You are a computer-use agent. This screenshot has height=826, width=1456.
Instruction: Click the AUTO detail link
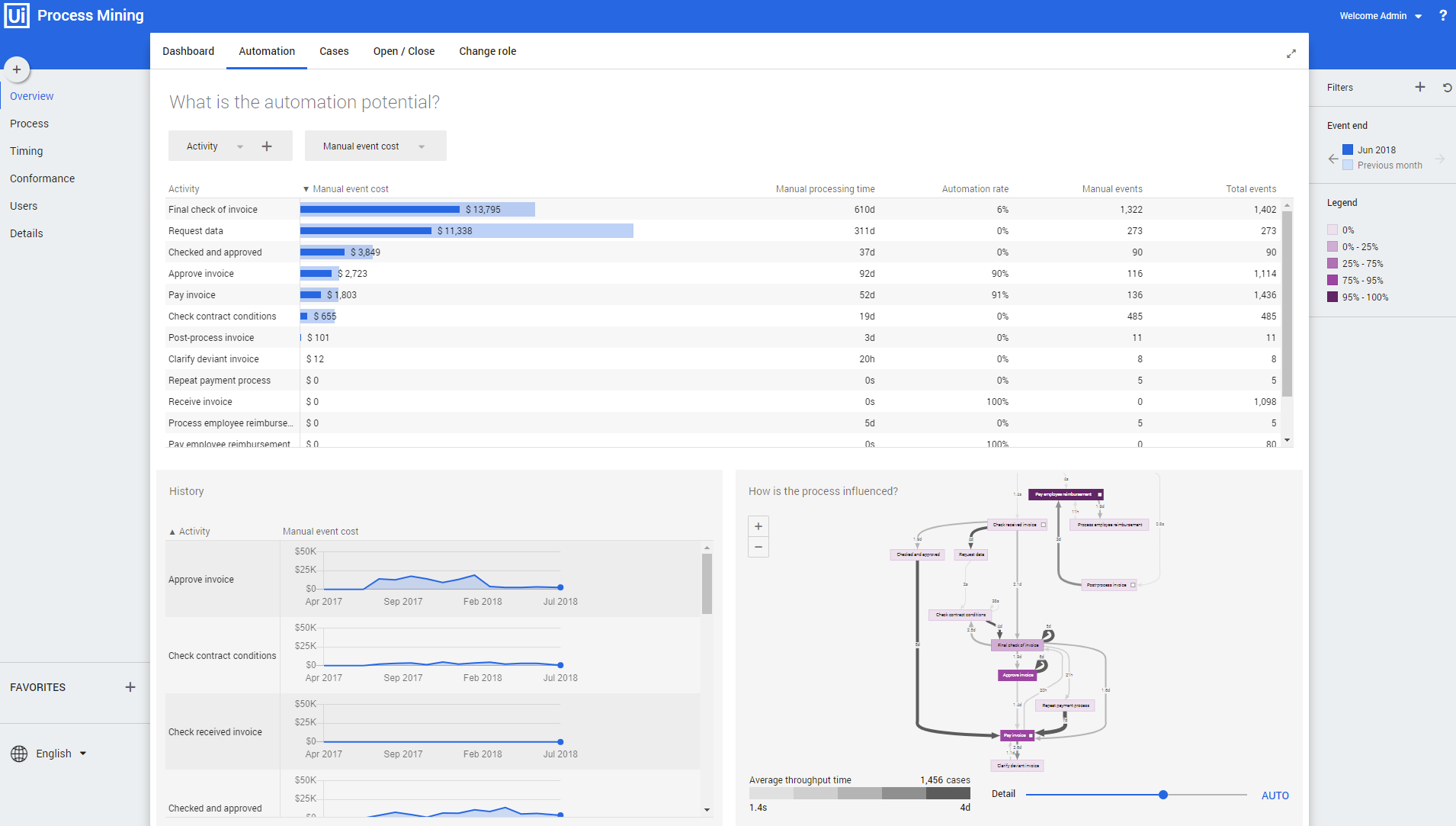1275,795
